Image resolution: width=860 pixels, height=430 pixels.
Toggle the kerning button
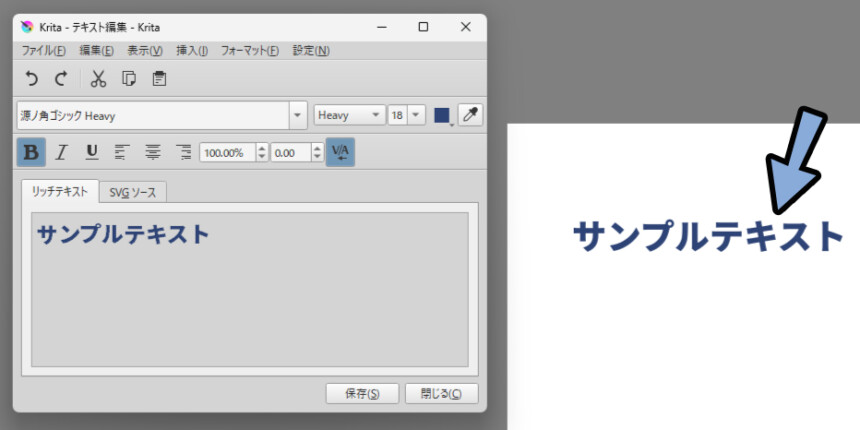point(340,152)
